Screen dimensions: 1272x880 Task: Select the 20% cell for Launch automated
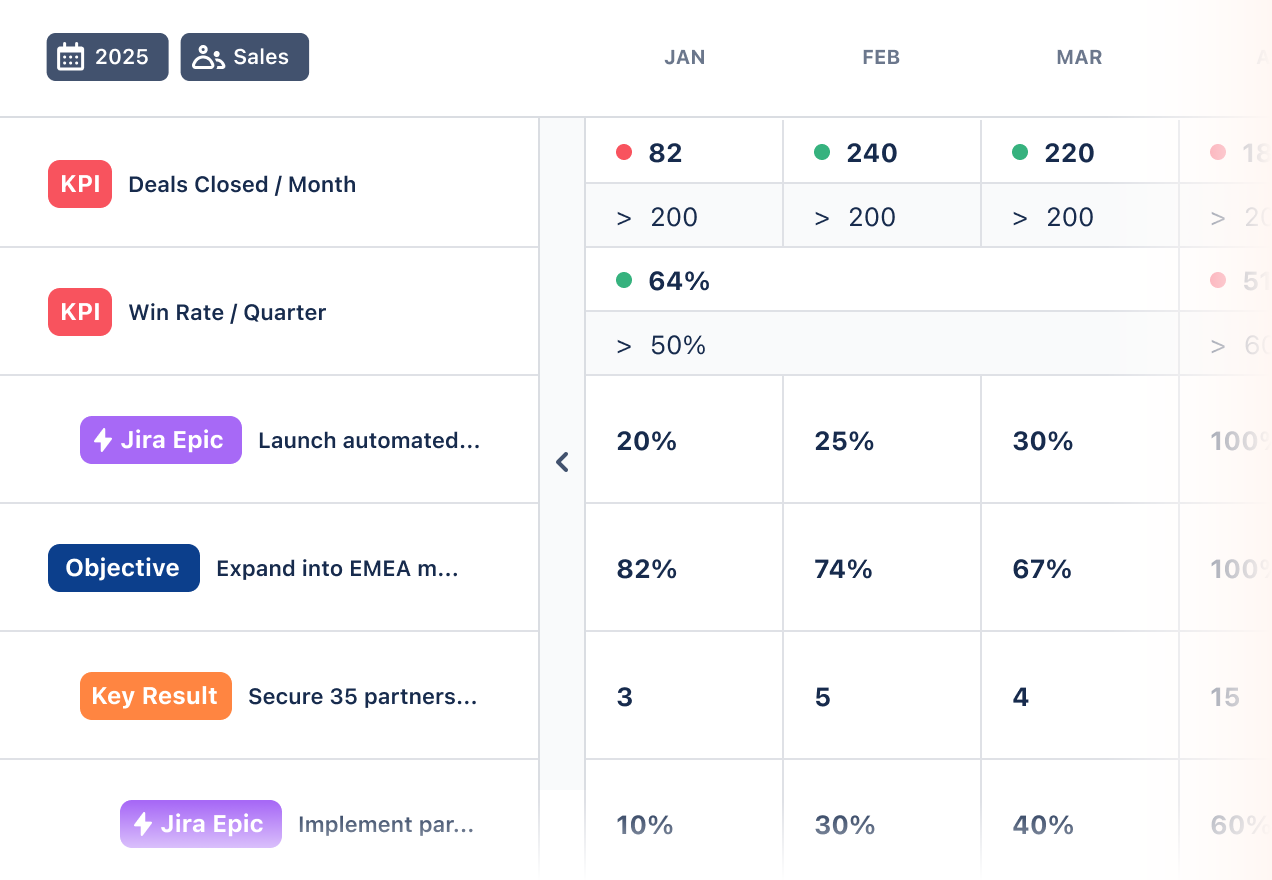[684, 440]
